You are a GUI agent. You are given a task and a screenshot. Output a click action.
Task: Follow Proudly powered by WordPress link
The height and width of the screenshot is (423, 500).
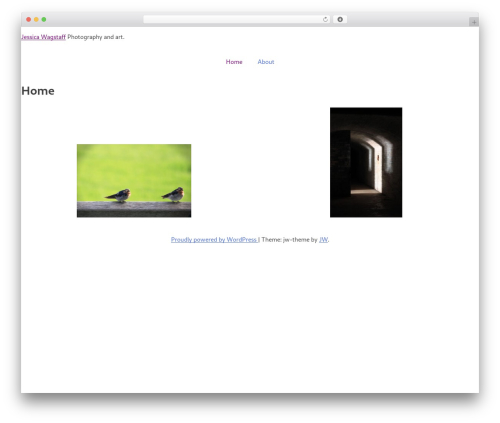214,239
